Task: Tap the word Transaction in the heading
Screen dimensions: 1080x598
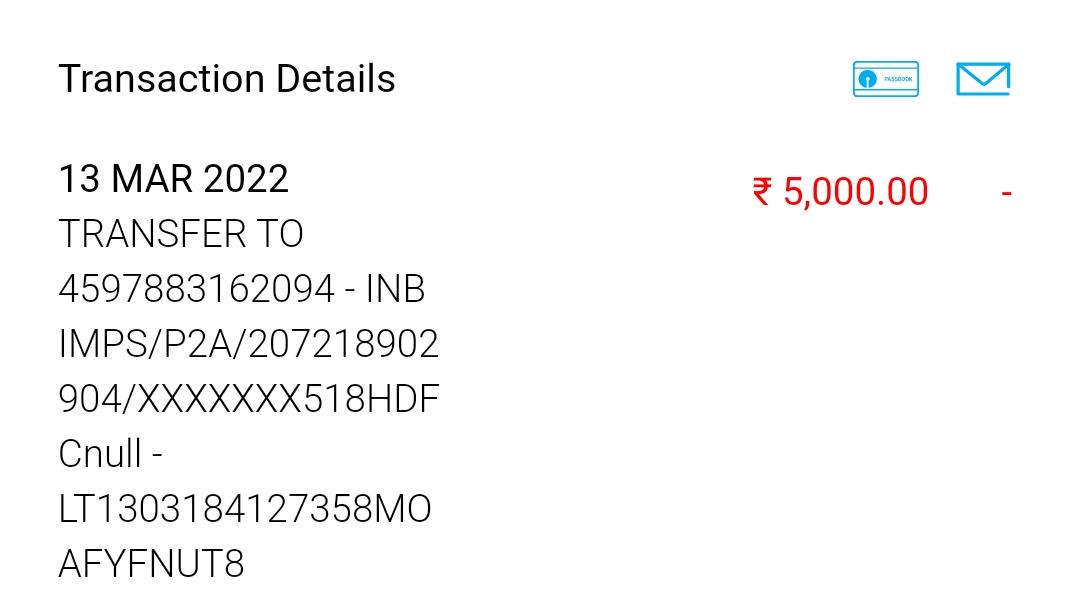Action: (161, 79)
